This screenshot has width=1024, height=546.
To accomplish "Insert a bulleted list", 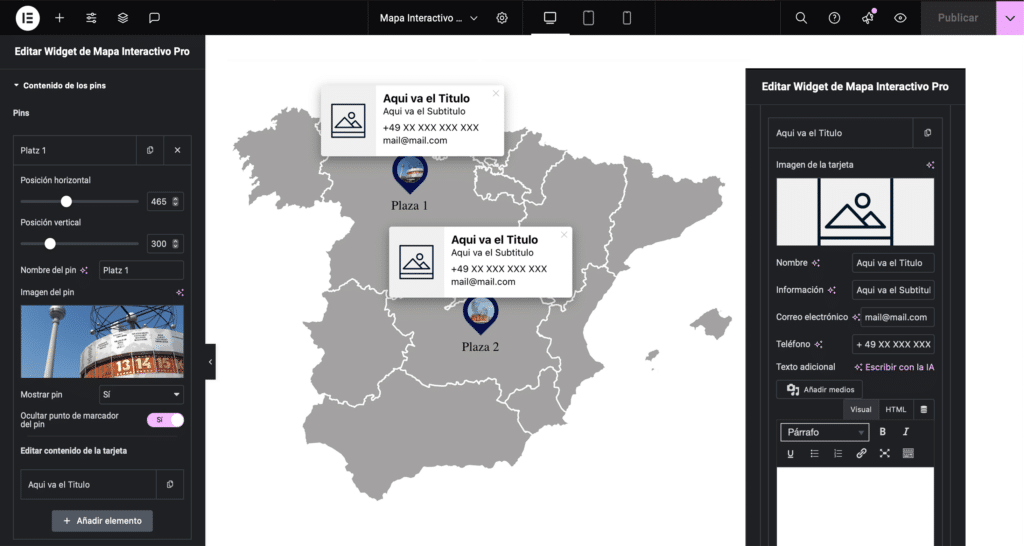I will [814, 453].
